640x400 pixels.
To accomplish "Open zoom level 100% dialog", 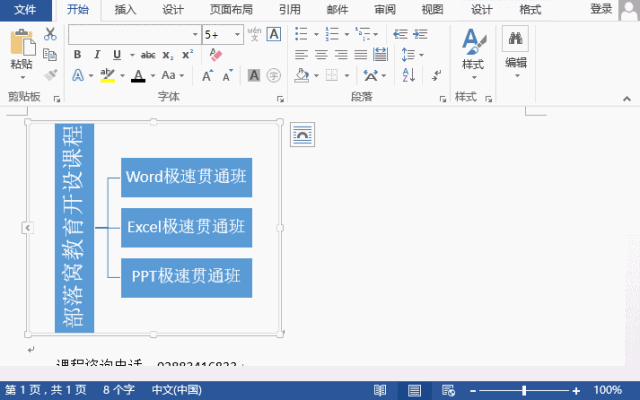I will 608,390.
